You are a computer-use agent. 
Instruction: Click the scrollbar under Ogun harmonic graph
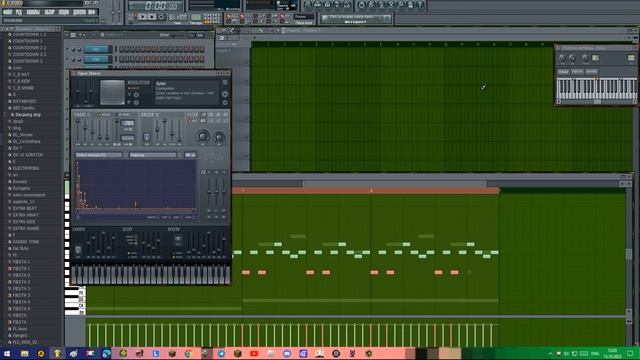pos(136,212)
